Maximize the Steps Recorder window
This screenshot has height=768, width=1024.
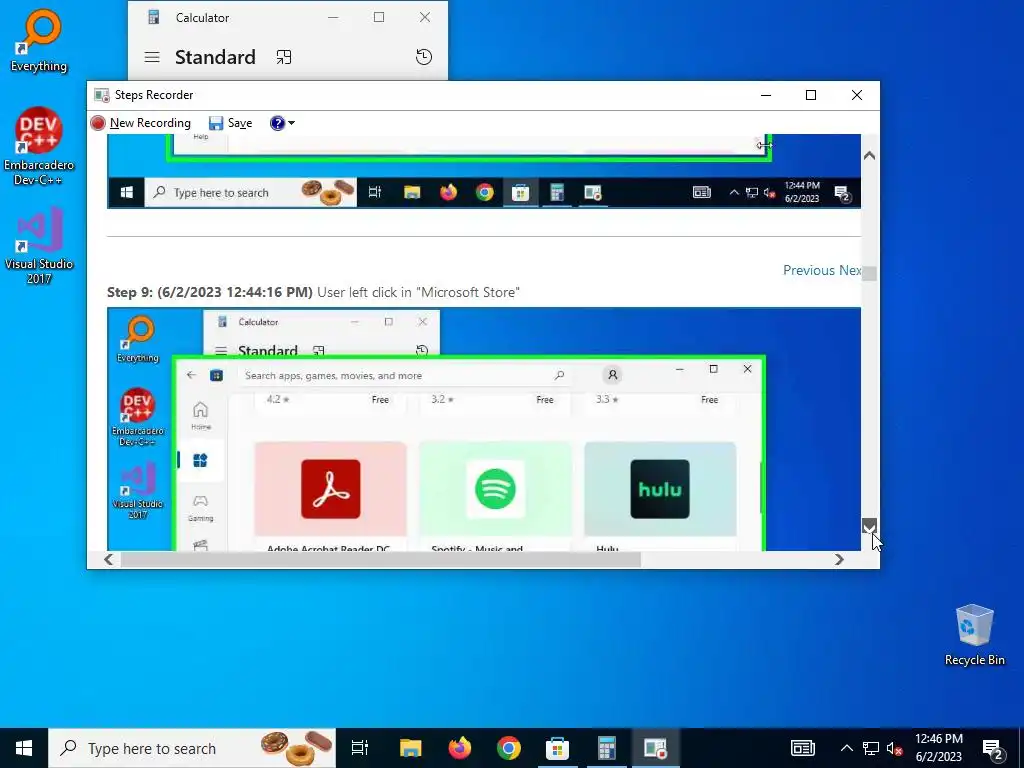811,95
